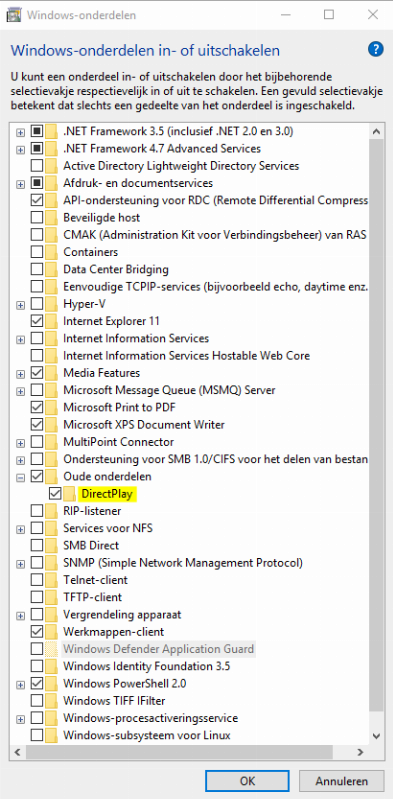Toggle the TFTP-client checkbox

37,597
